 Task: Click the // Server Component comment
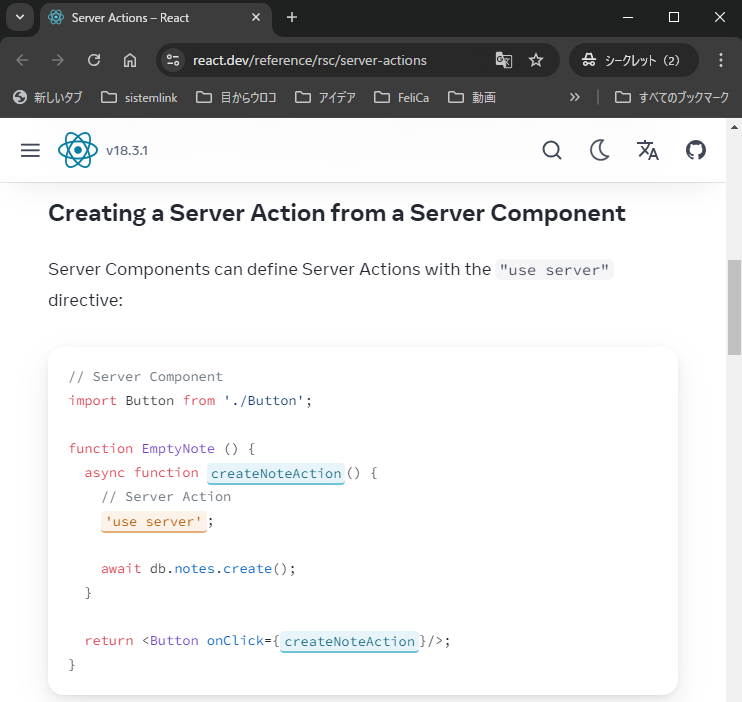coord(146,376)
